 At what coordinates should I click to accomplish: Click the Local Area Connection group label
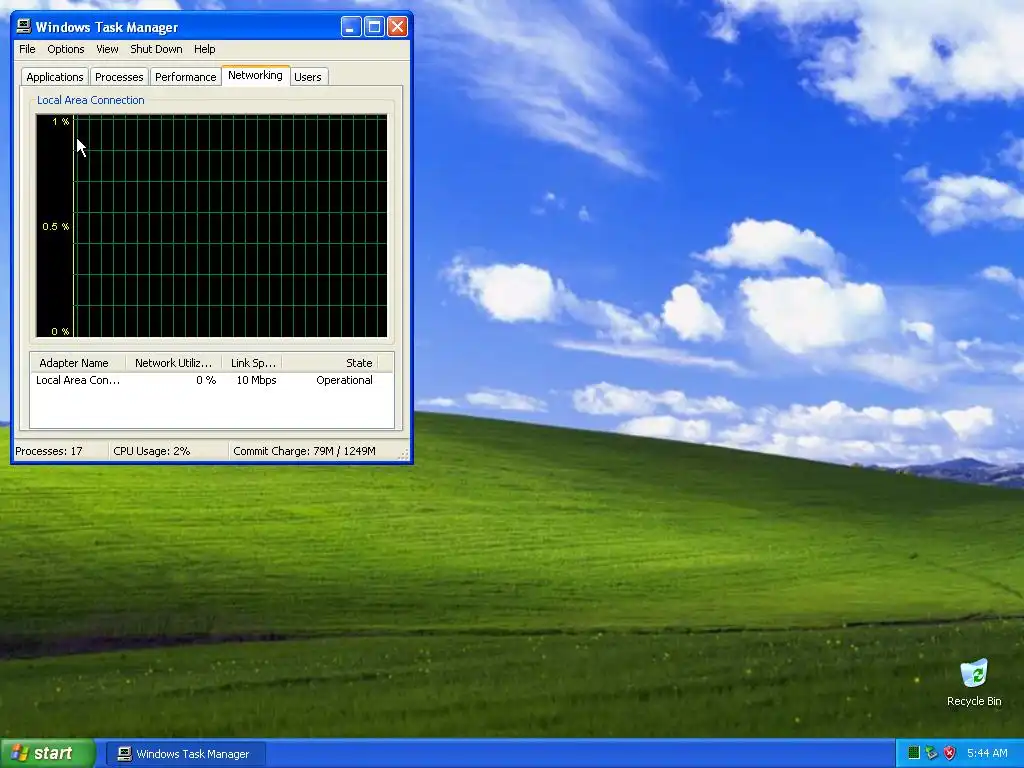pyautogui.click(x=91, y=100)
